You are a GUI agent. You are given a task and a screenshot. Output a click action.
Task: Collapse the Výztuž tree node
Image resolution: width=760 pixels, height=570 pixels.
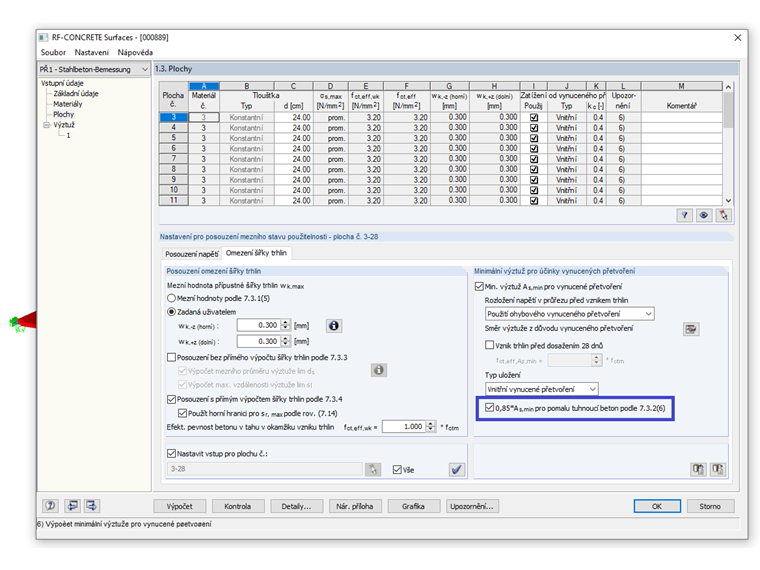coord(47,125)
